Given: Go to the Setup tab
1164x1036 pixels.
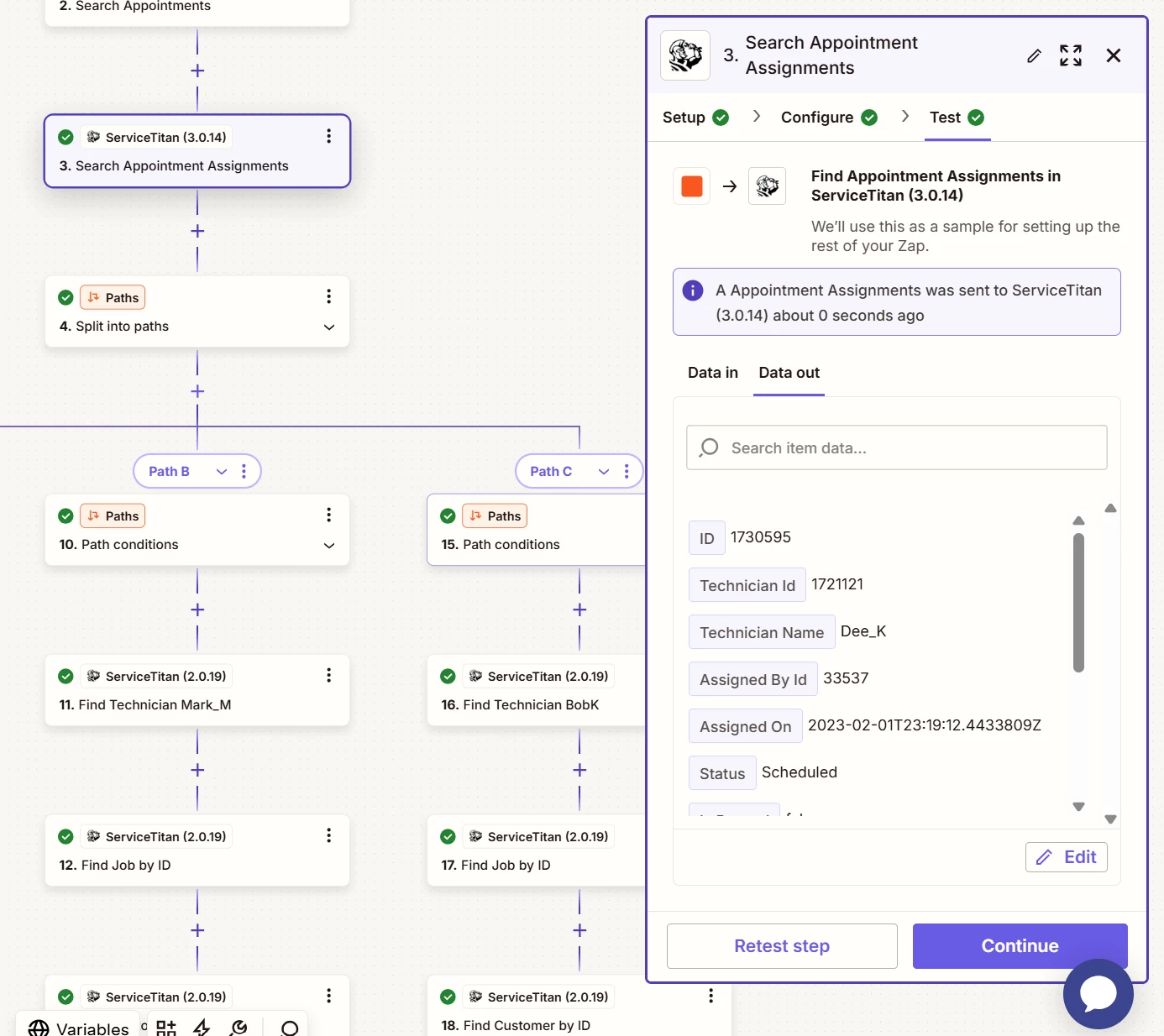Looking at the screenshot, I should [x=695, y=118].
